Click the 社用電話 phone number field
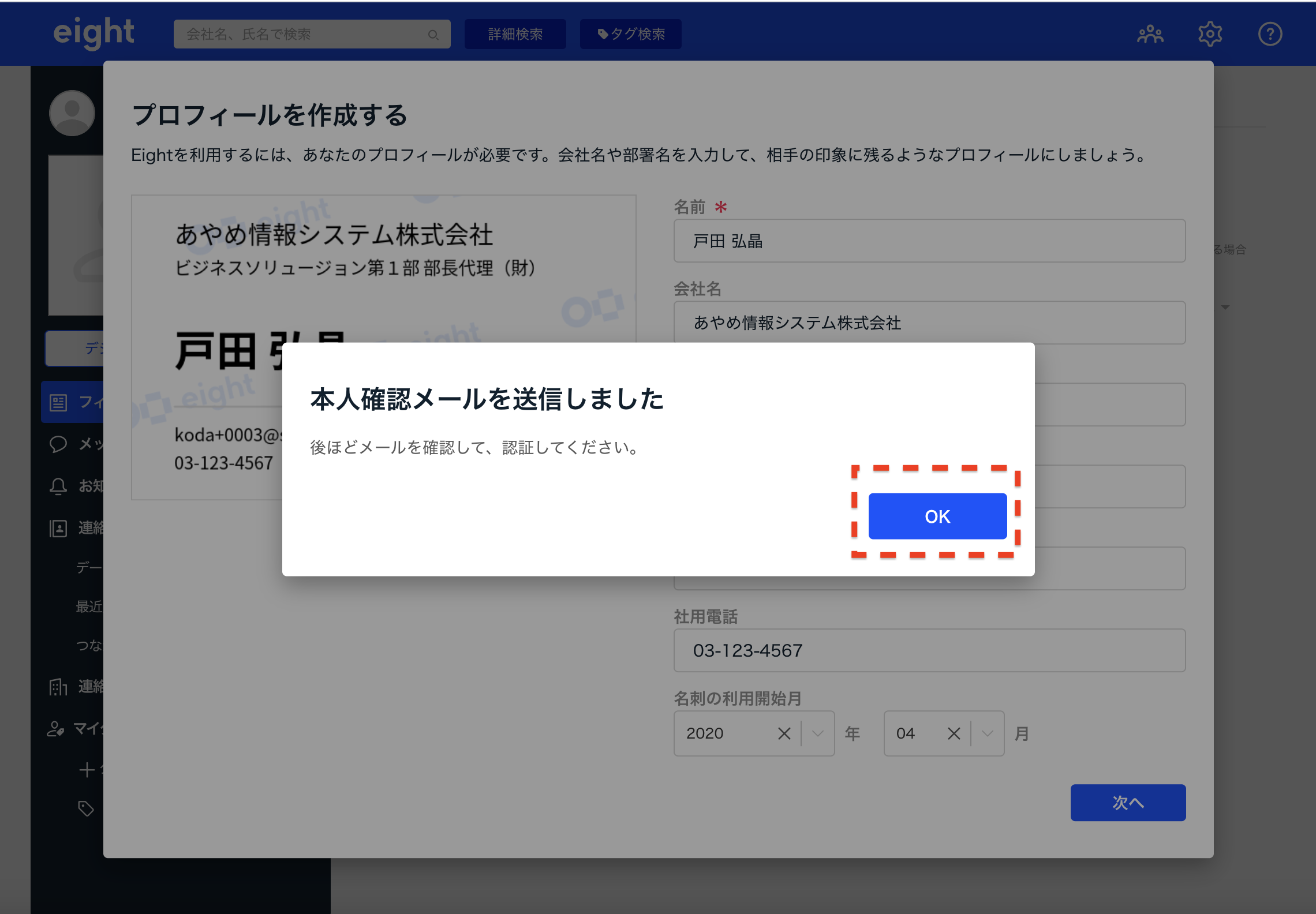This screenshot has width=1316, height=914. (929, 650)
